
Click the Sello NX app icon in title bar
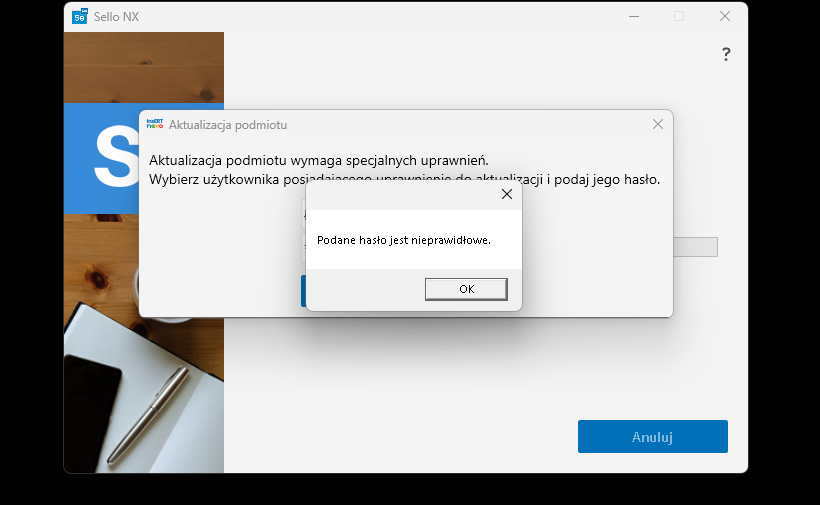(80, 16)
